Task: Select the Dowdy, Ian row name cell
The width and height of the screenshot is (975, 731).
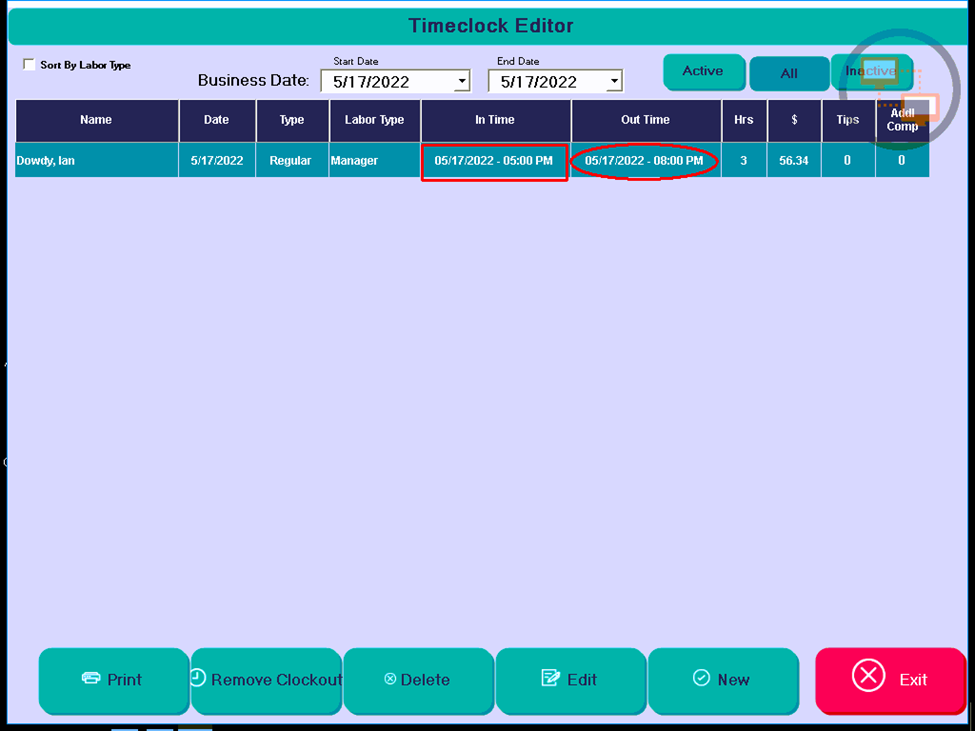Action: click(96, 160)
